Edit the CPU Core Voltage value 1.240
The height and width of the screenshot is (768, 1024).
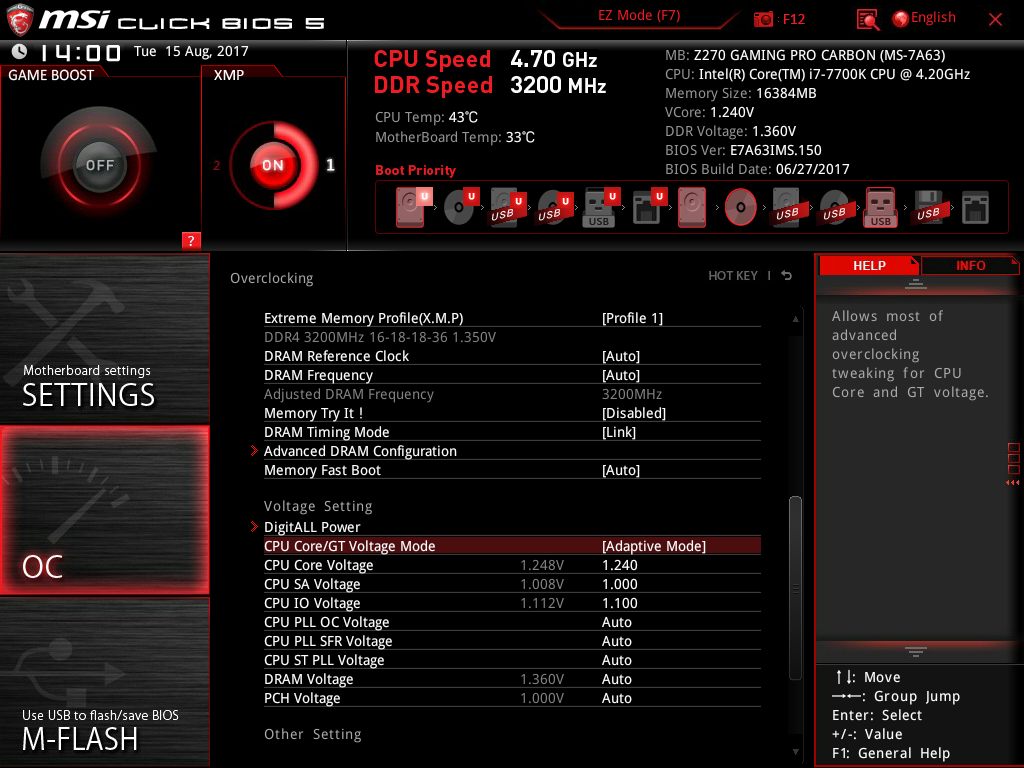pyautogui.click(x=619, y=565)
